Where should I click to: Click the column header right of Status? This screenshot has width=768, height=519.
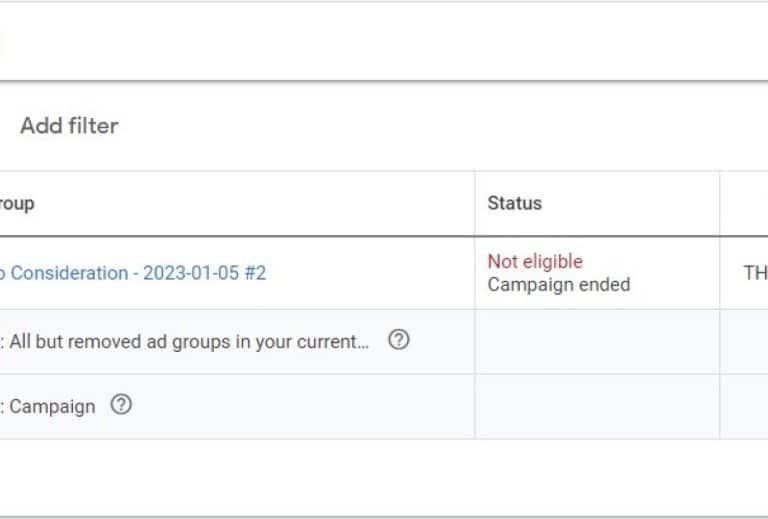pos(744,203)
